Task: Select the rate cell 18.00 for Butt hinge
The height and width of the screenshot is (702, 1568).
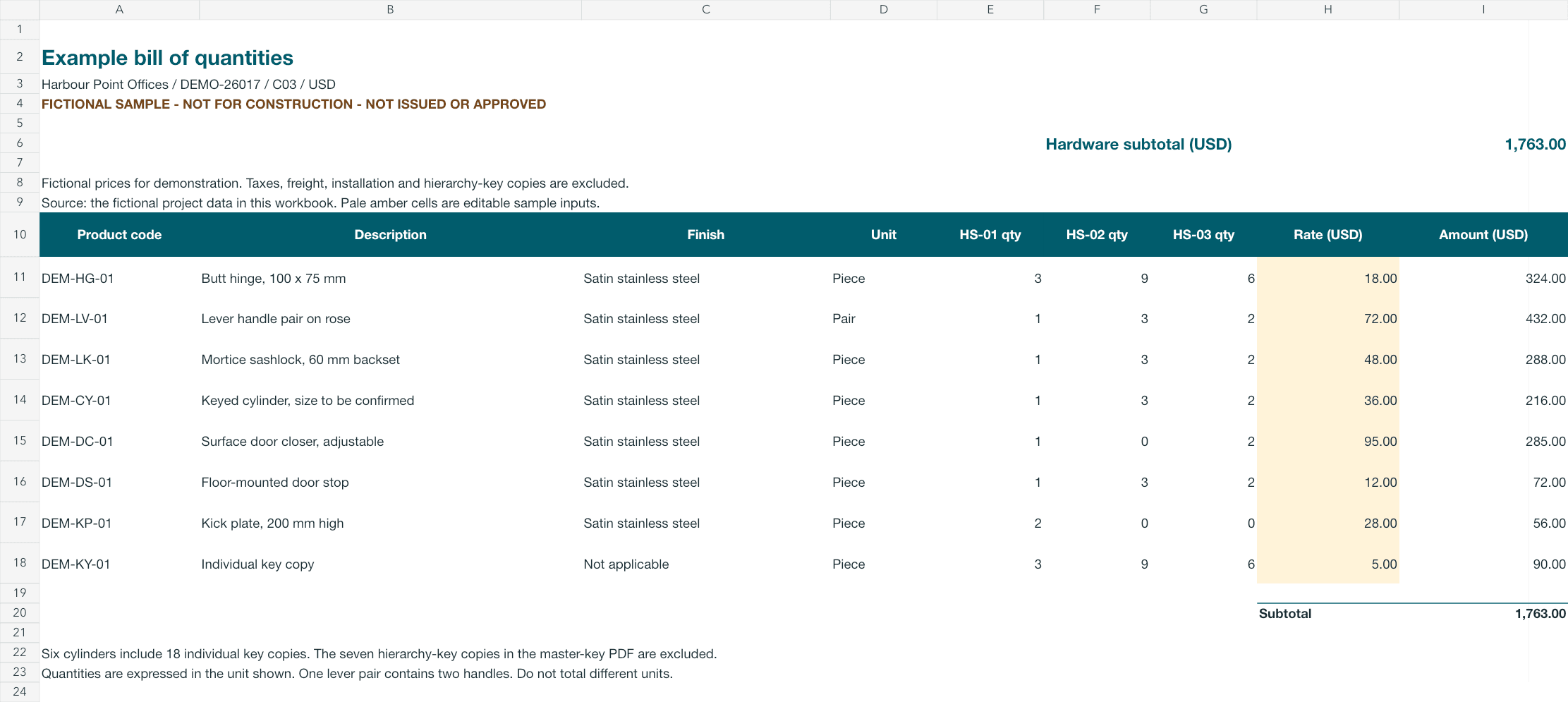Action: 1327,278
